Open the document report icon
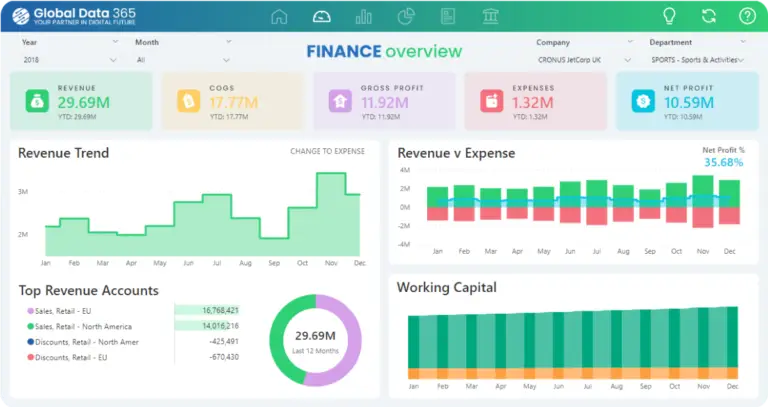 pyautogui.click(x=449, y=16)
